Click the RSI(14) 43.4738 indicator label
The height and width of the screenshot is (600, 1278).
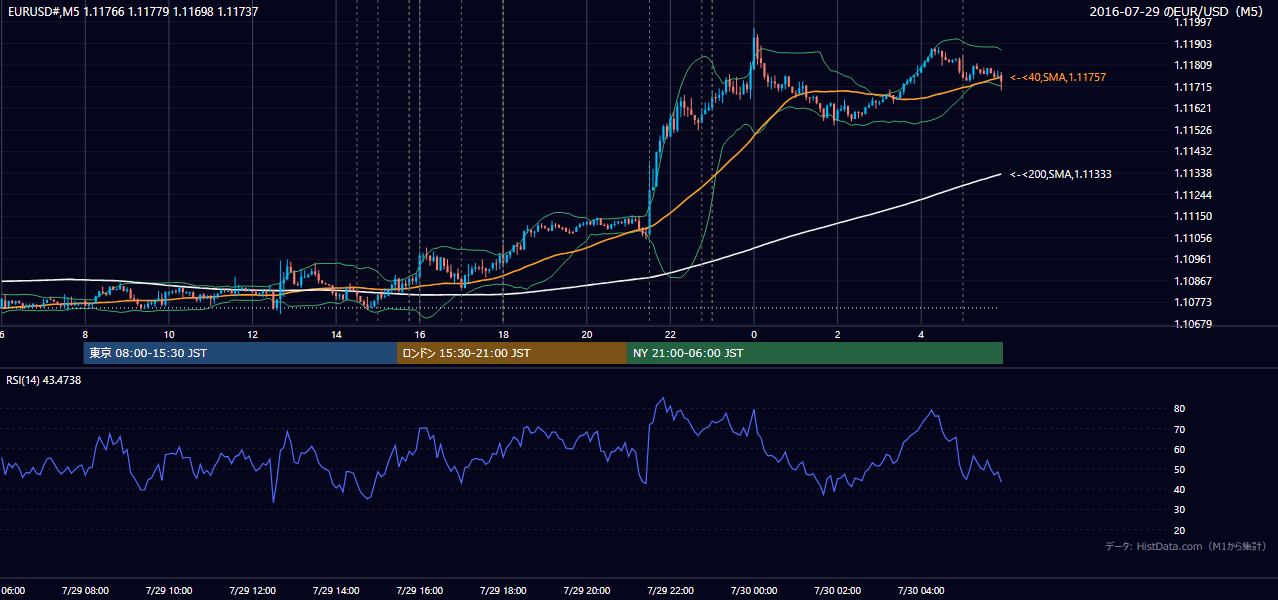44,380
